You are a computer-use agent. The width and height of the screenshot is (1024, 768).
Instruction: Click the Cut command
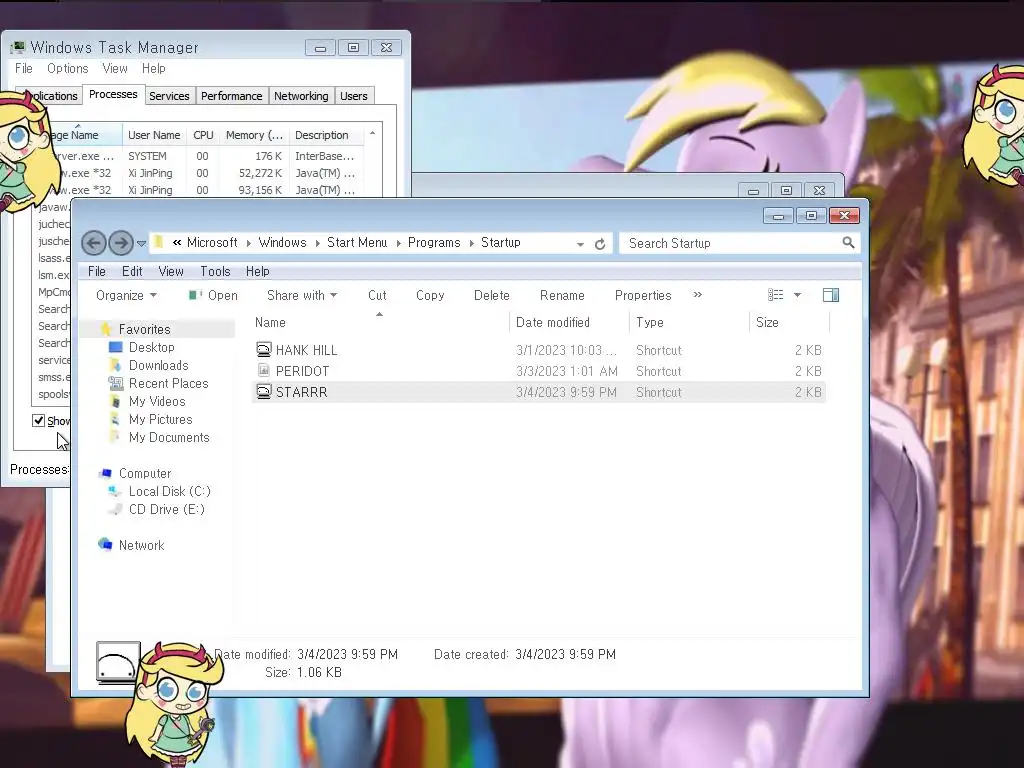pos(377,295)
